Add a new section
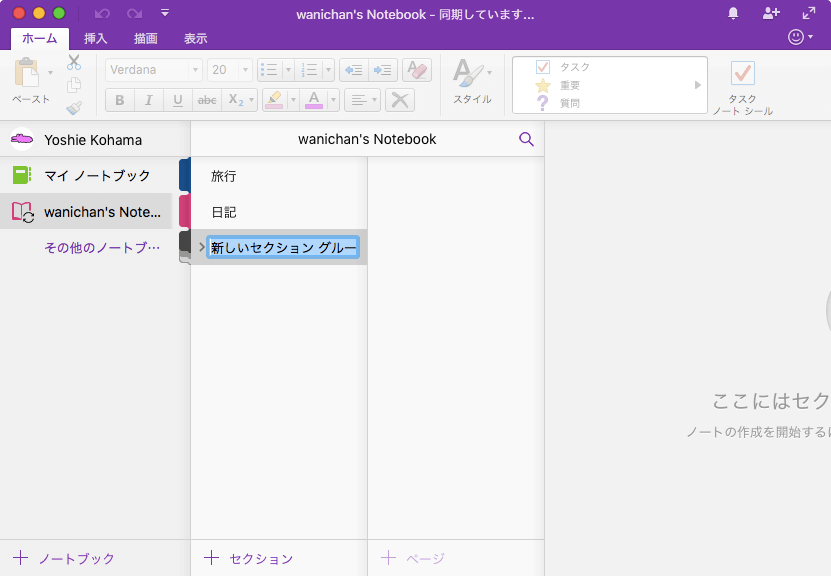Viewport: 831px width, 576px height. (248, 558)
